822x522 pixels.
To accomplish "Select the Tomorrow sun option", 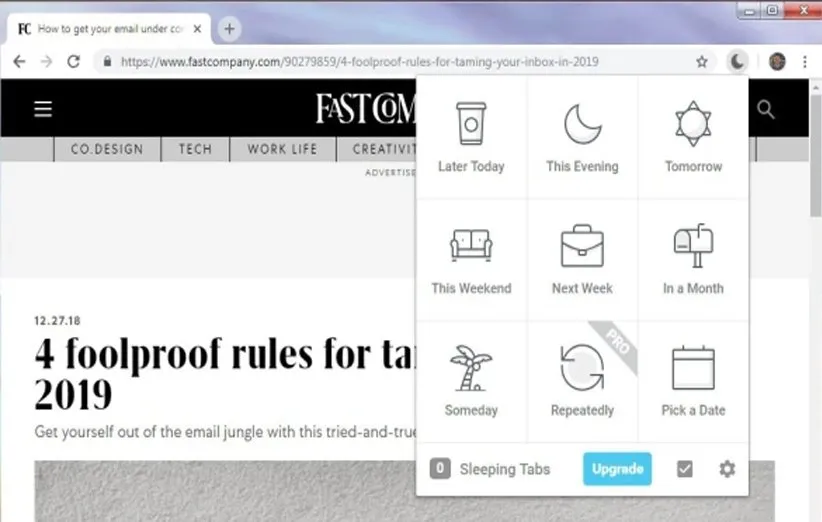I will [693, 138].
